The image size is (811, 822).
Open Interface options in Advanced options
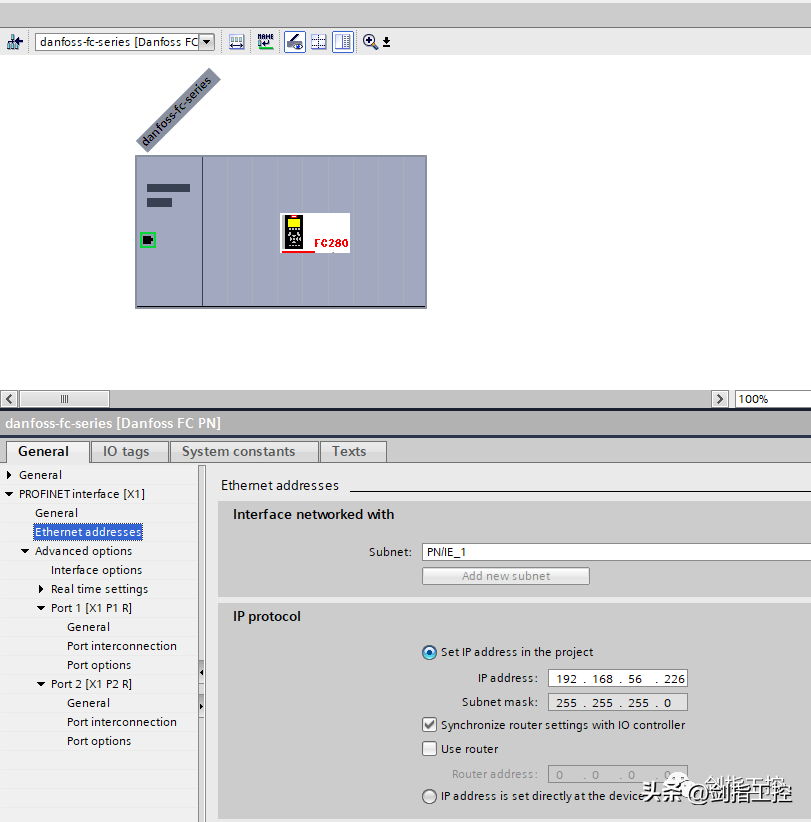point(96,570)
